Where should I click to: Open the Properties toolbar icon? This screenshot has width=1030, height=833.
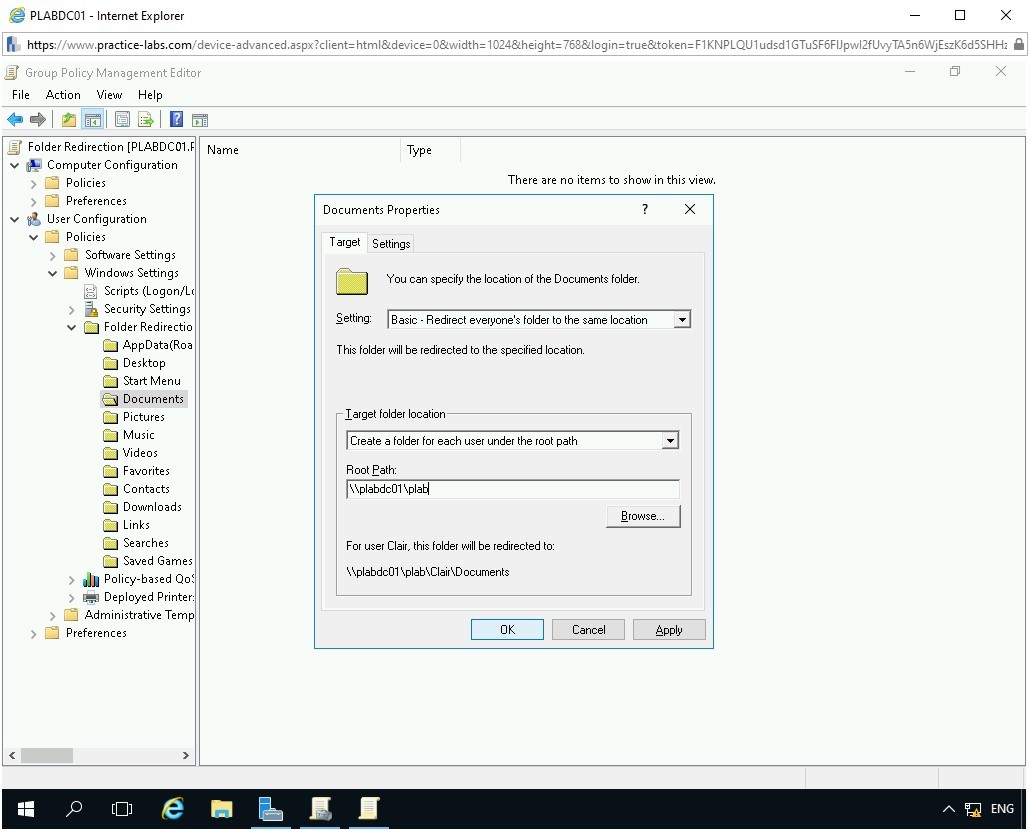[122, 120]
